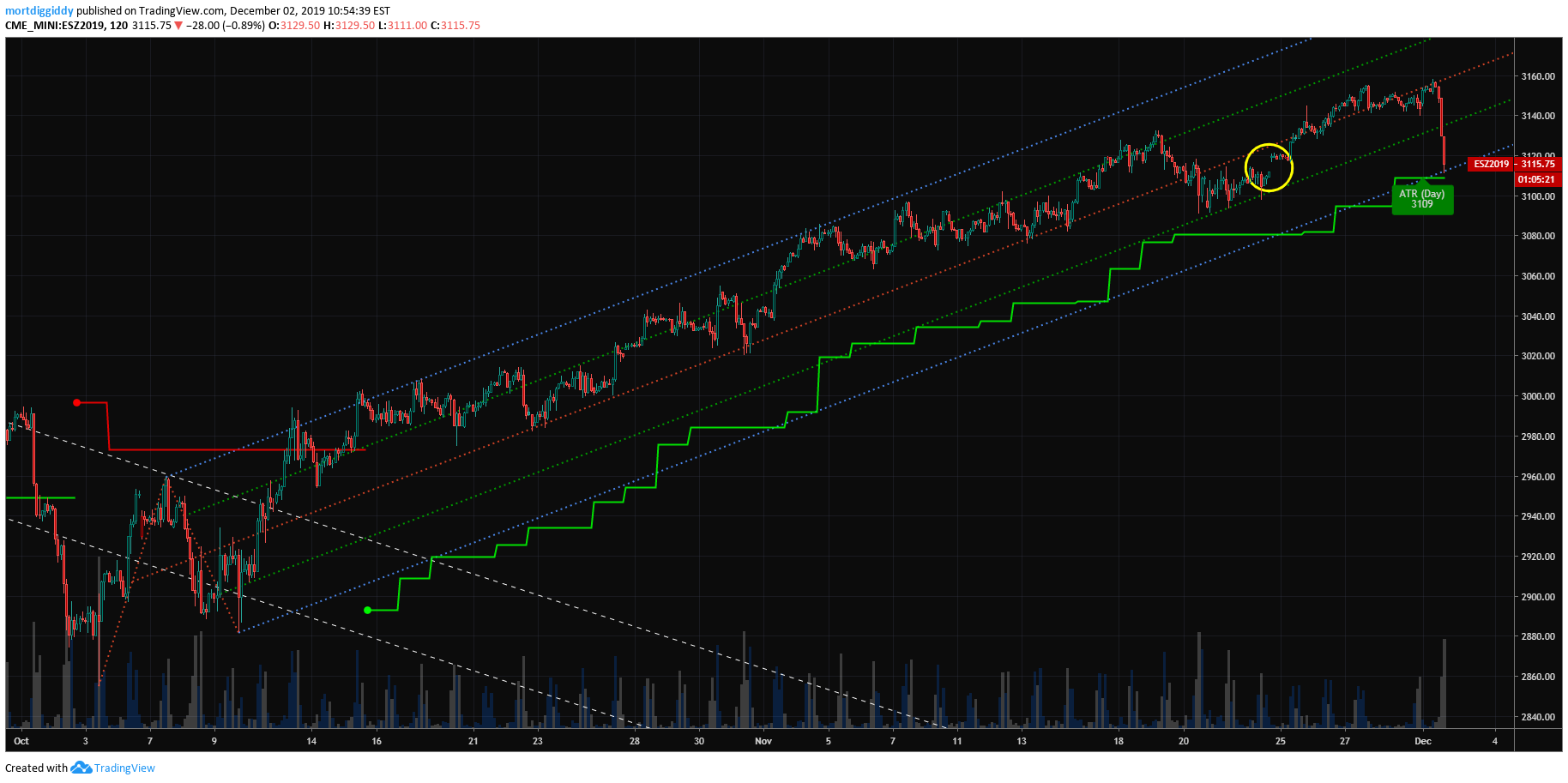
Task: Click the 01:05:21 bar countdown label
Action: (x=1536, y=179)
